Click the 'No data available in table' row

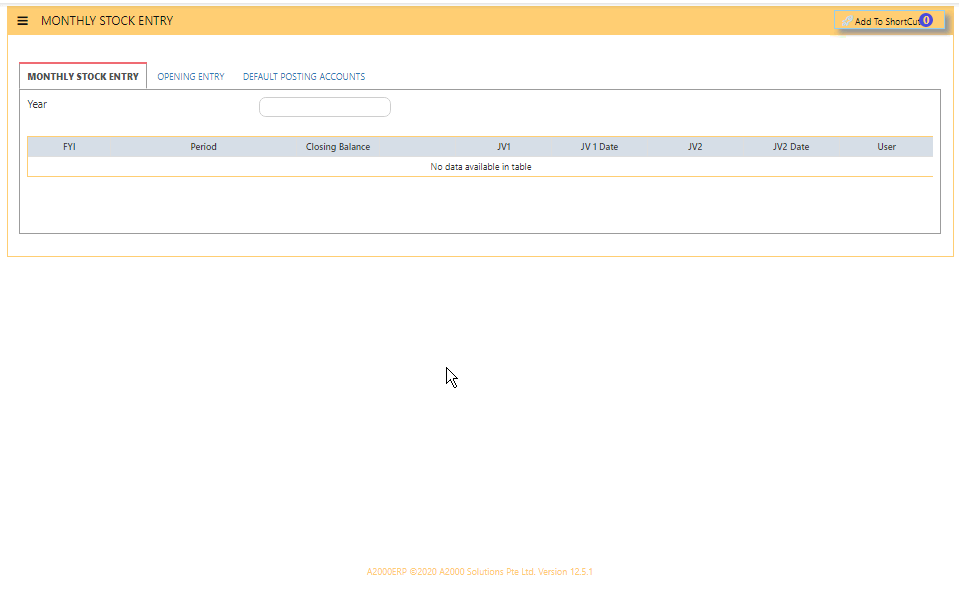pos(481,166)
